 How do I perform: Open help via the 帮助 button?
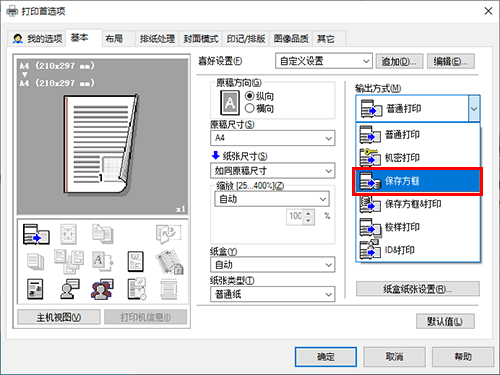(463, 357)
